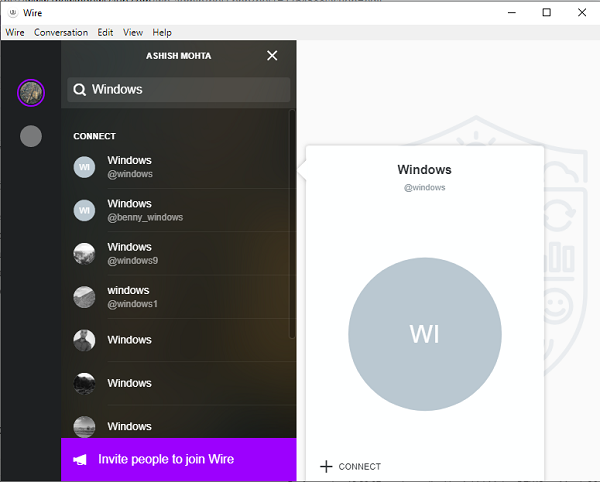
Task: Click the large WI profile avatar
Action: pyautogui.click(x=425, y=334)
